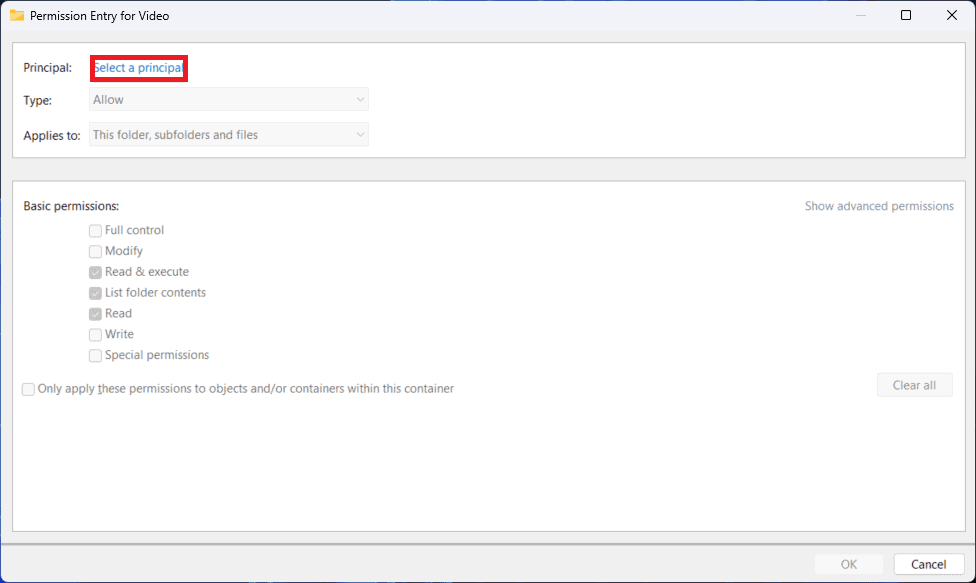This screenshot has height=583, width=976.
Task: Open the Type dropdown showing Allow
Action: [x=229, y=100]
